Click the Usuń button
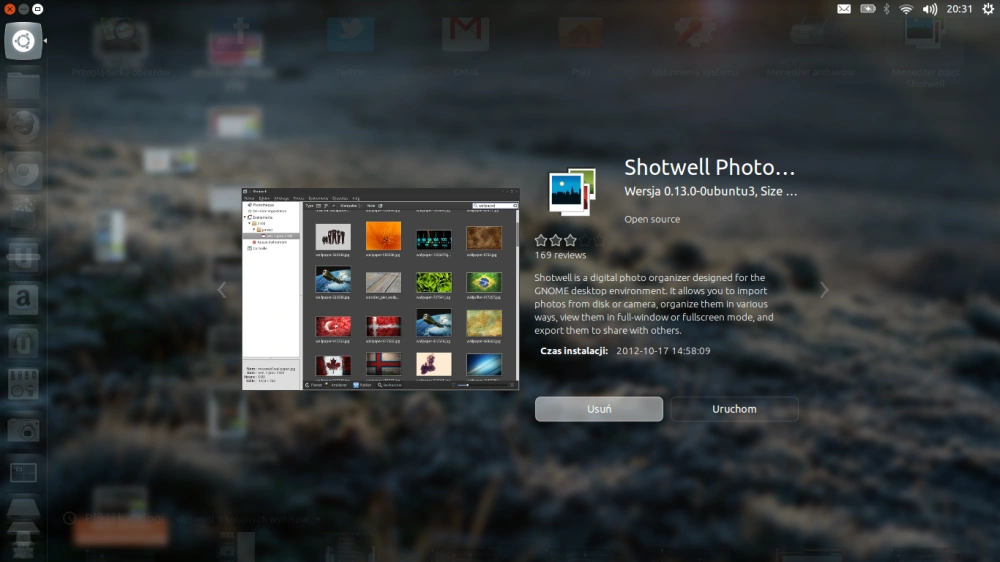 [x=598, y=409]
